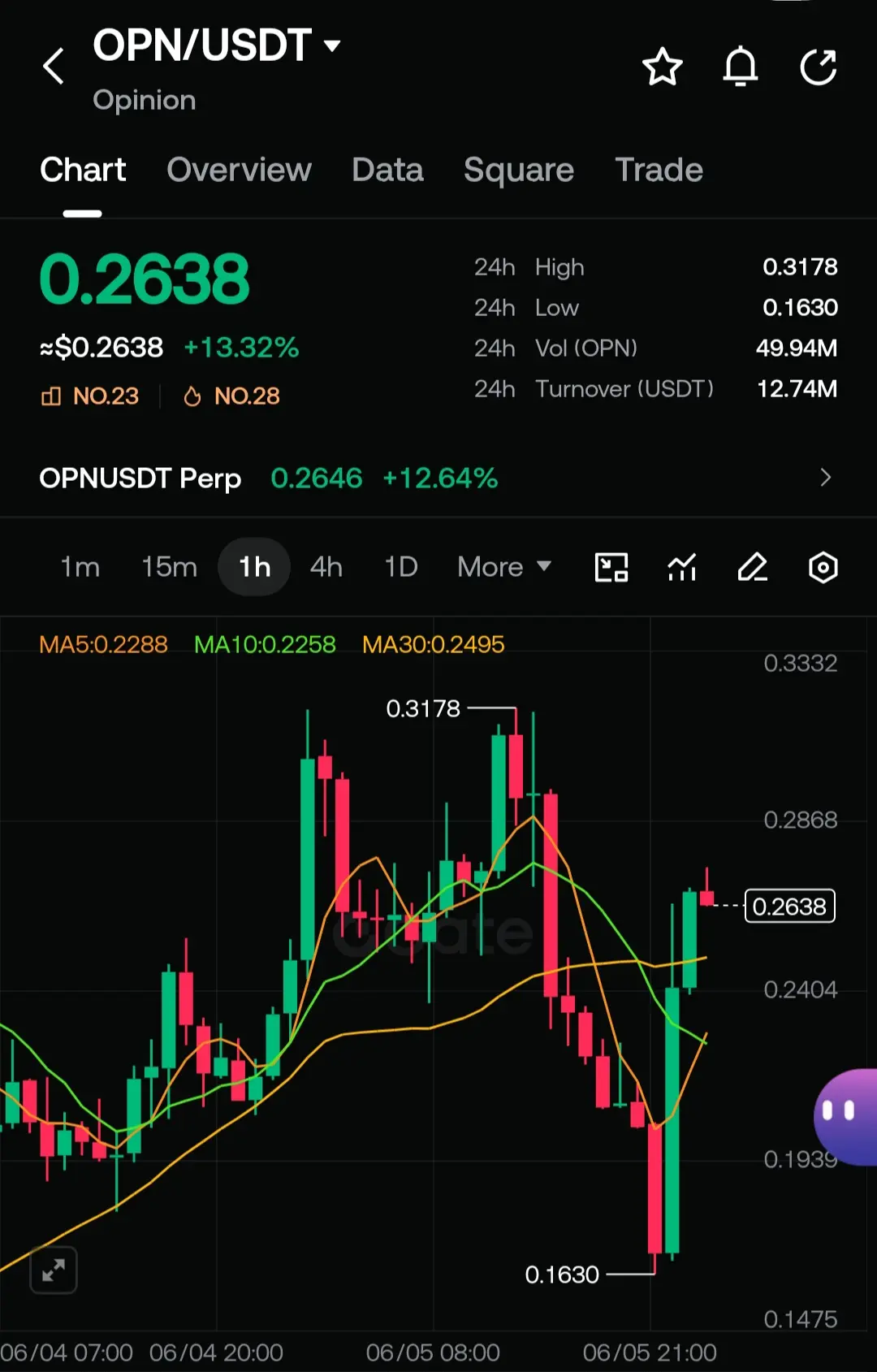Select the 4h timeframe
Image resolution: width=877 pixels, height=1372 pixels.
tap(326, 567)
